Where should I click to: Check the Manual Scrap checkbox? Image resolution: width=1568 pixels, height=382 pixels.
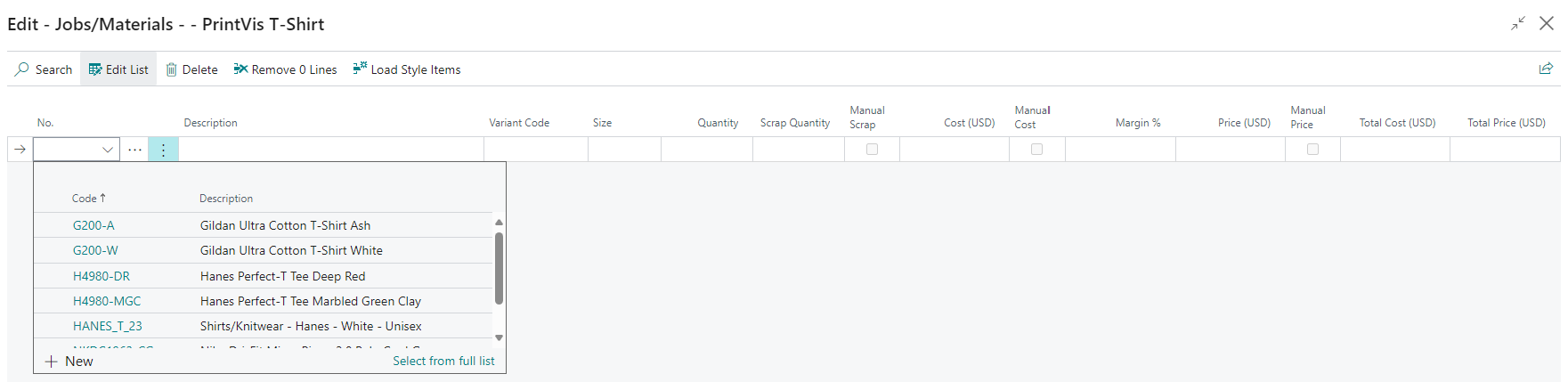click(872, 150)
